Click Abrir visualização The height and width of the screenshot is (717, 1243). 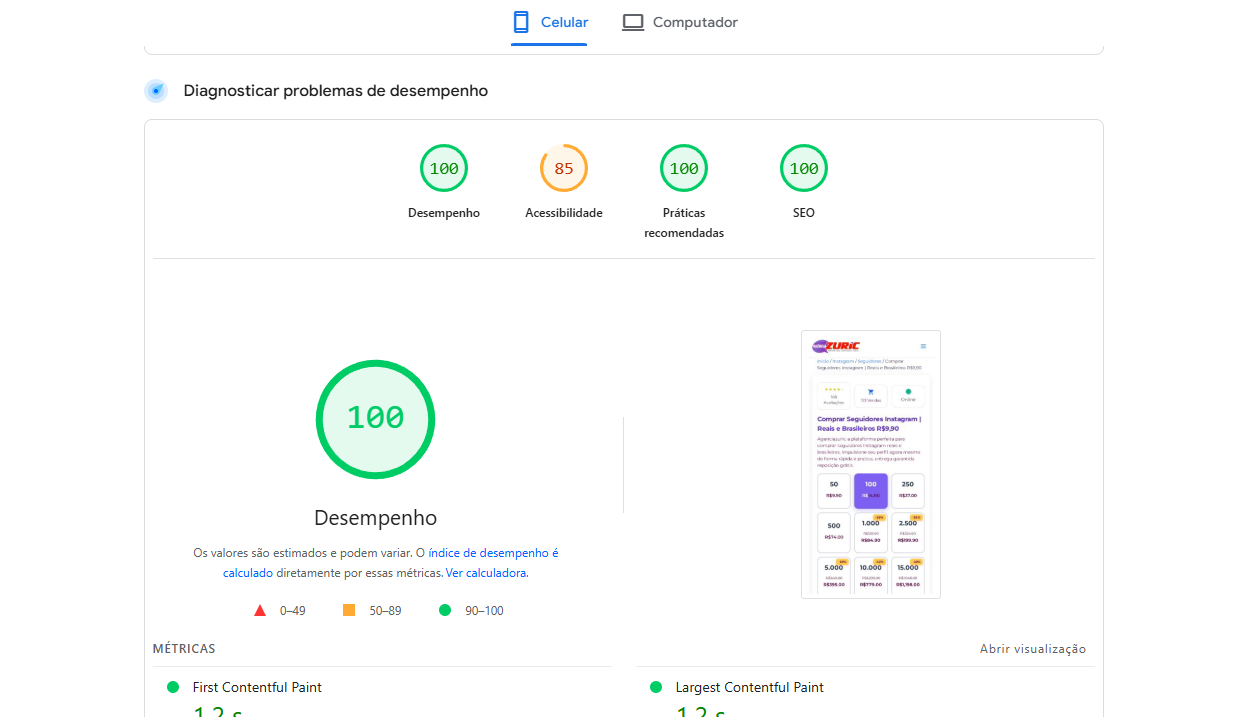(x=1033, y=648)
